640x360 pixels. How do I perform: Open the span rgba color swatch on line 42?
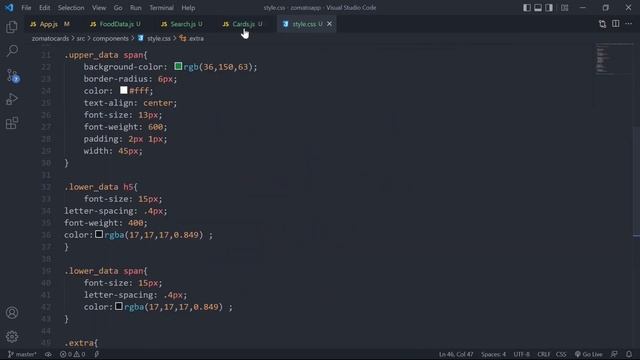coord(119,306)
